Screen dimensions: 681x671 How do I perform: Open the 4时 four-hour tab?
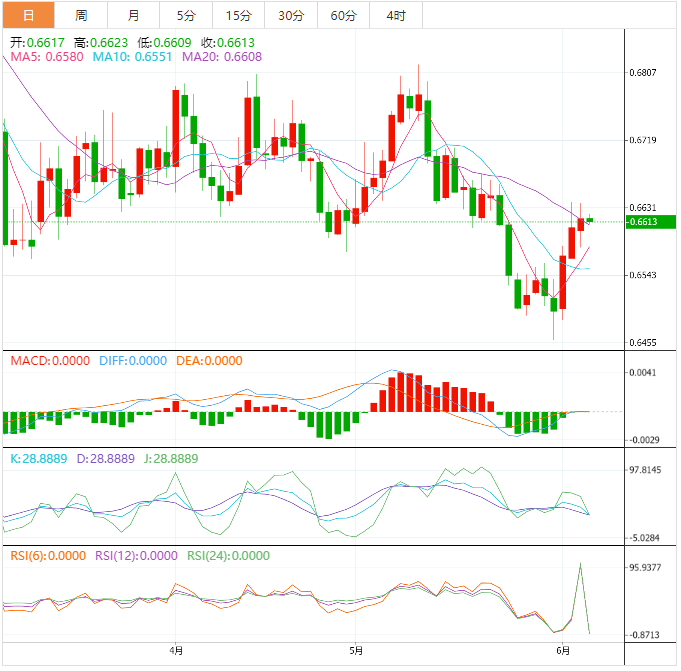pos(395,15)
